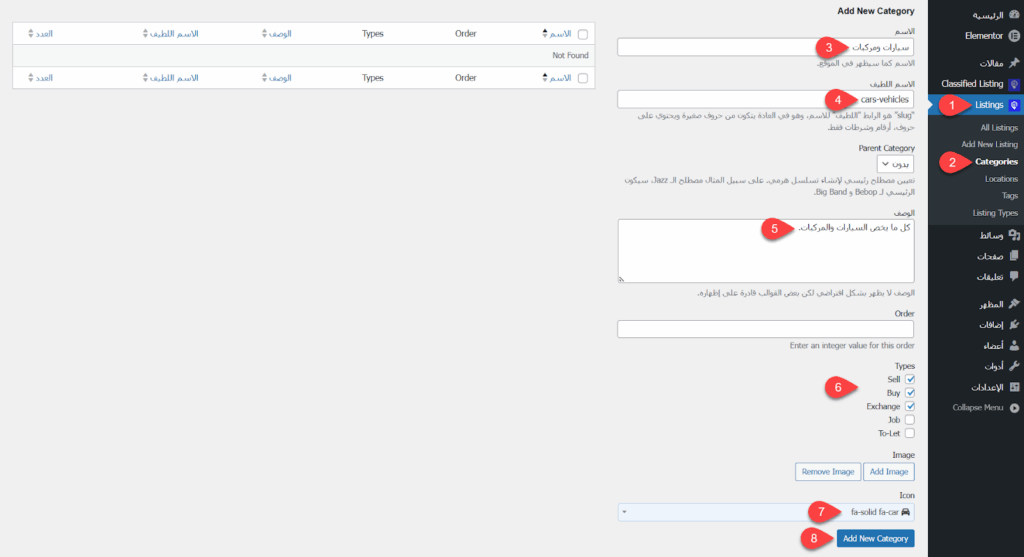
Task: Enable the Job type checkbox
Action: (x=909, y=420)
